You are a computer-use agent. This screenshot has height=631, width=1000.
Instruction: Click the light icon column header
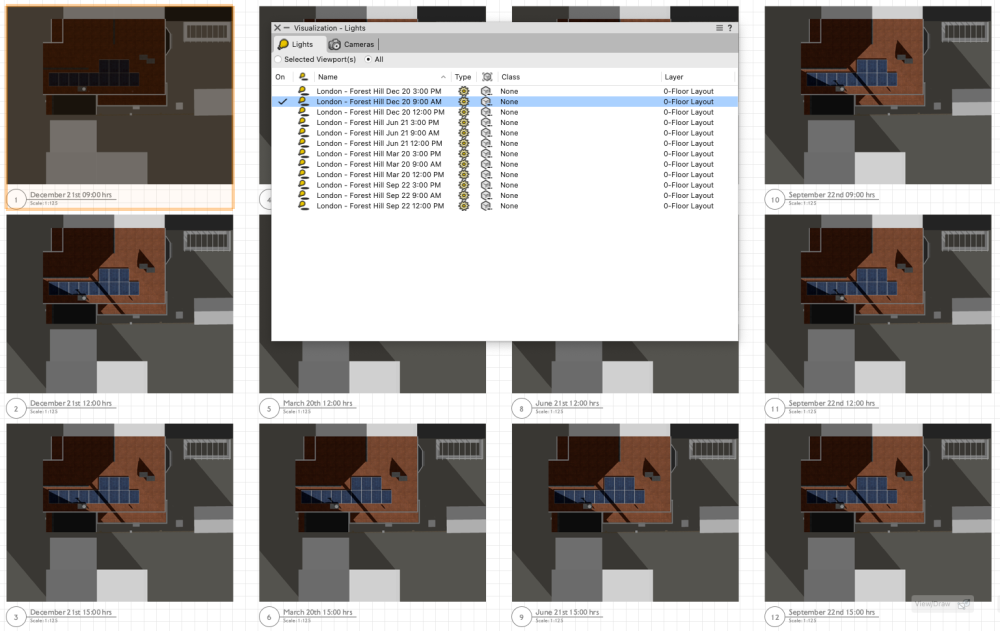tap(302, 77)
